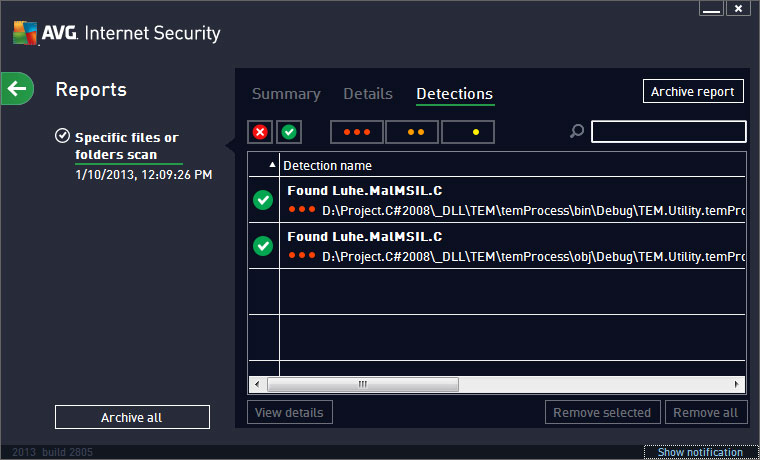Select the detection with the bin\Debug path
Screen dimensions: 760x460
497,200
